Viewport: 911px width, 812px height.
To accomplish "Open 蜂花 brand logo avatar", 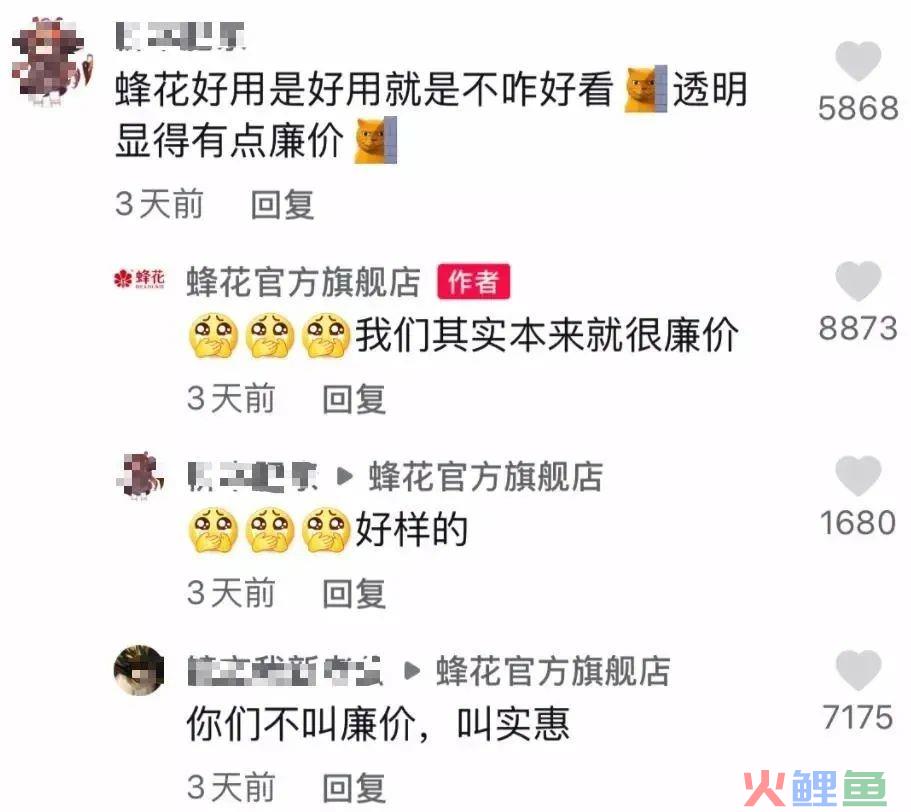I will (139, 279).
